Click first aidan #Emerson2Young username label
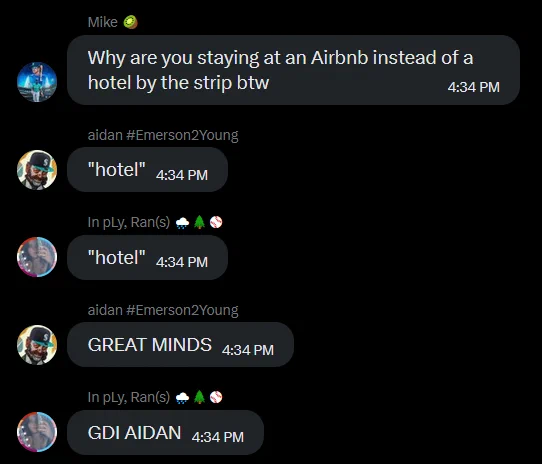542x464 pixels. point(163,135)
